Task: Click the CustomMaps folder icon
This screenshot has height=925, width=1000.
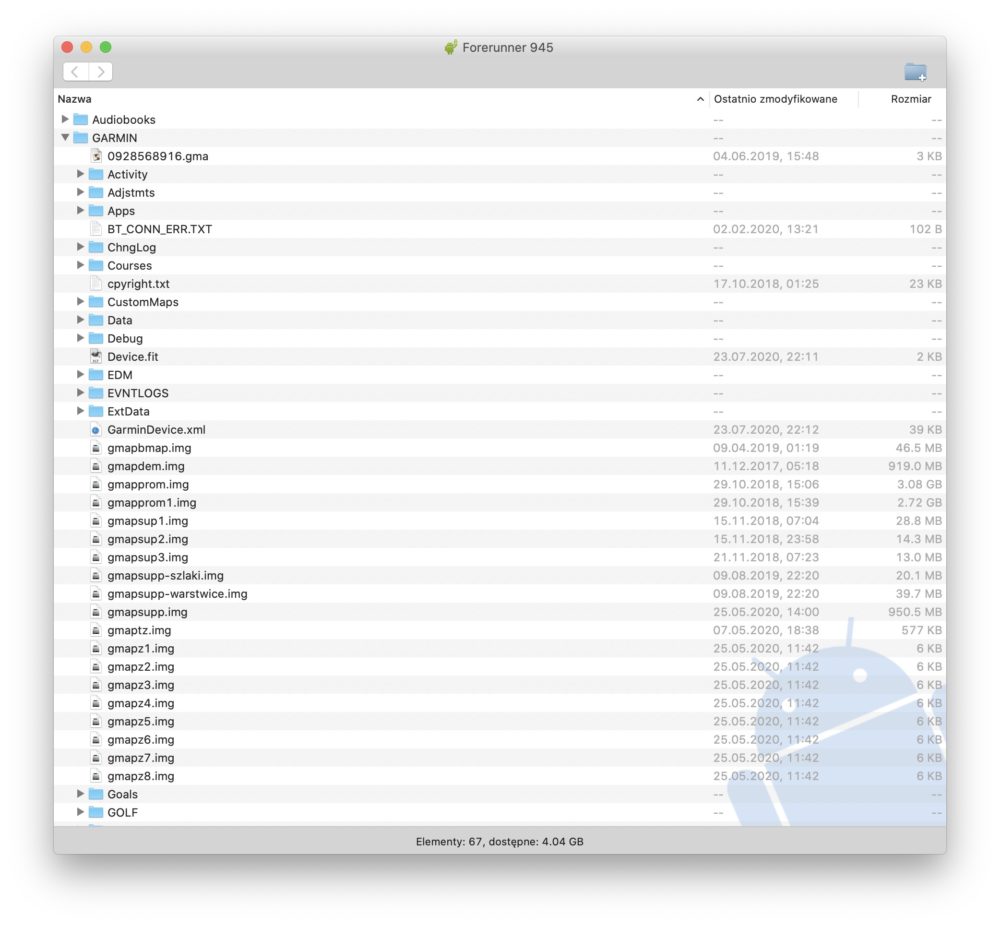Action: 96,302
